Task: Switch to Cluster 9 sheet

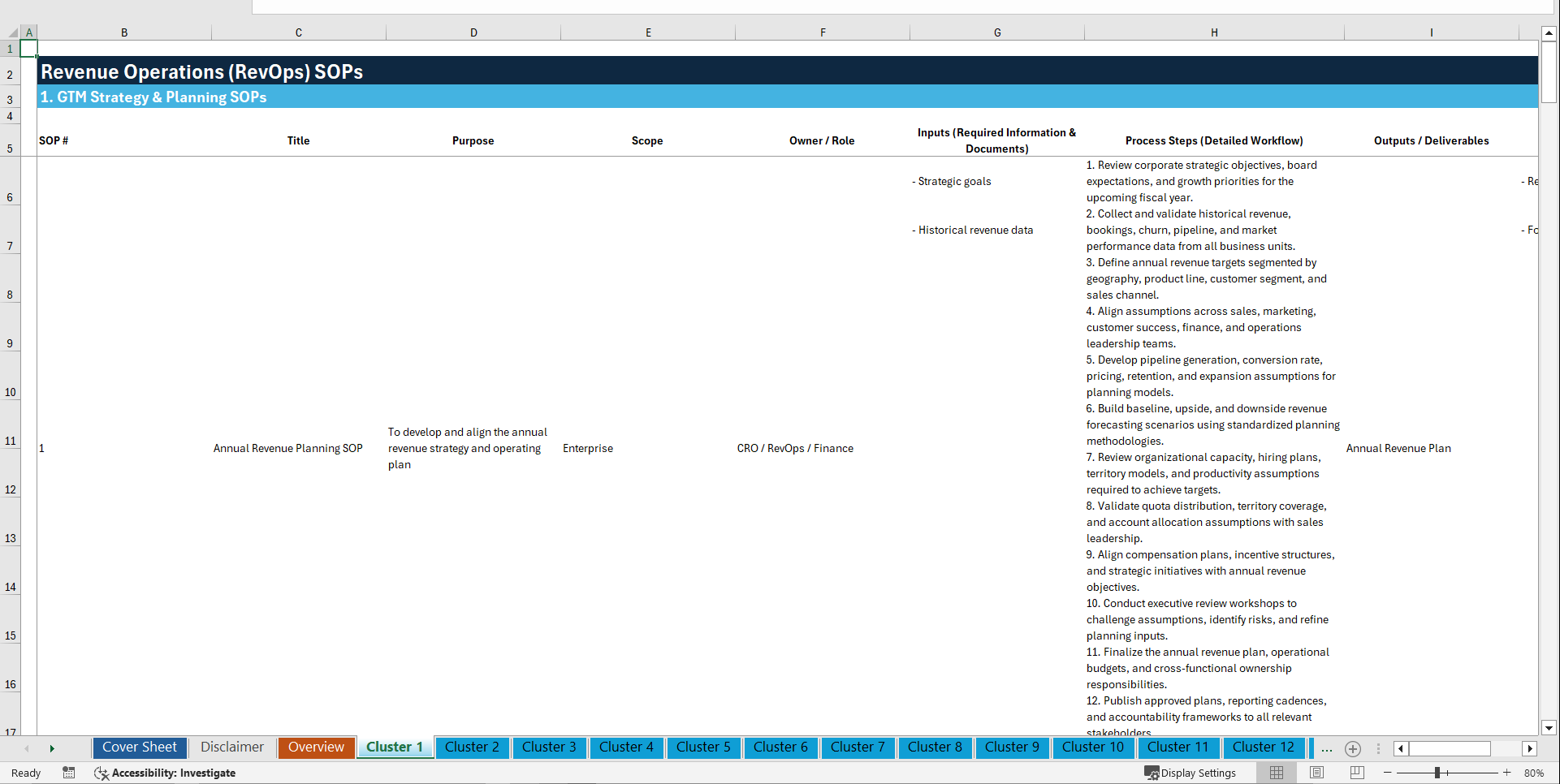Action: pos(1012,747)
